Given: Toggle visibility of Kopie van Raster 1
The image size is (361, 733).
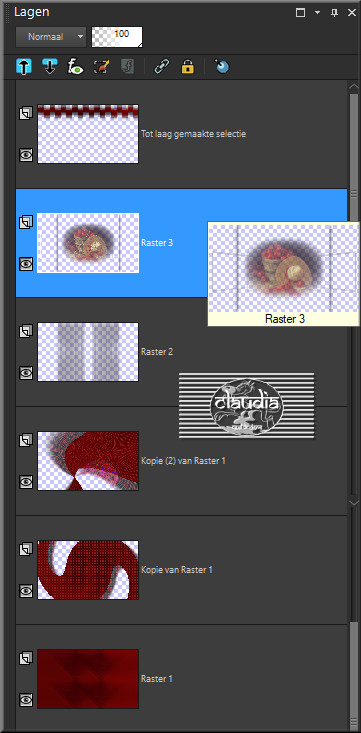Looking at the screenshot, I should click(x=26, y=591).
